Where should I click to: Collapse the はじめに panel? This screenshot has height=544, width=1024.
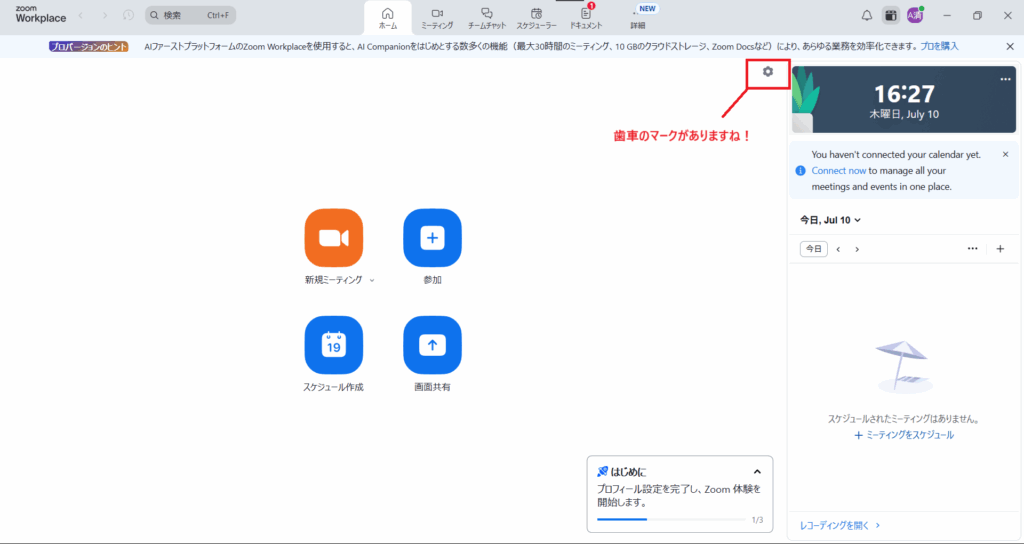pos(758,472)
